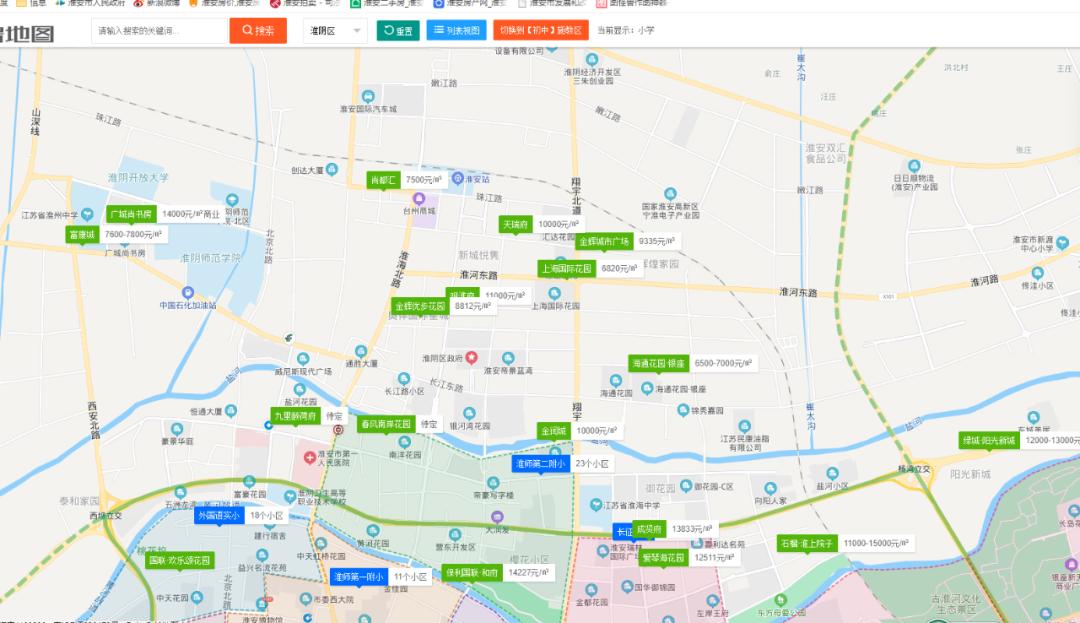Click the green 重置 reset button
This screenshot has width=1080, height=623.
pyautogui.click(x=398, y=30)
